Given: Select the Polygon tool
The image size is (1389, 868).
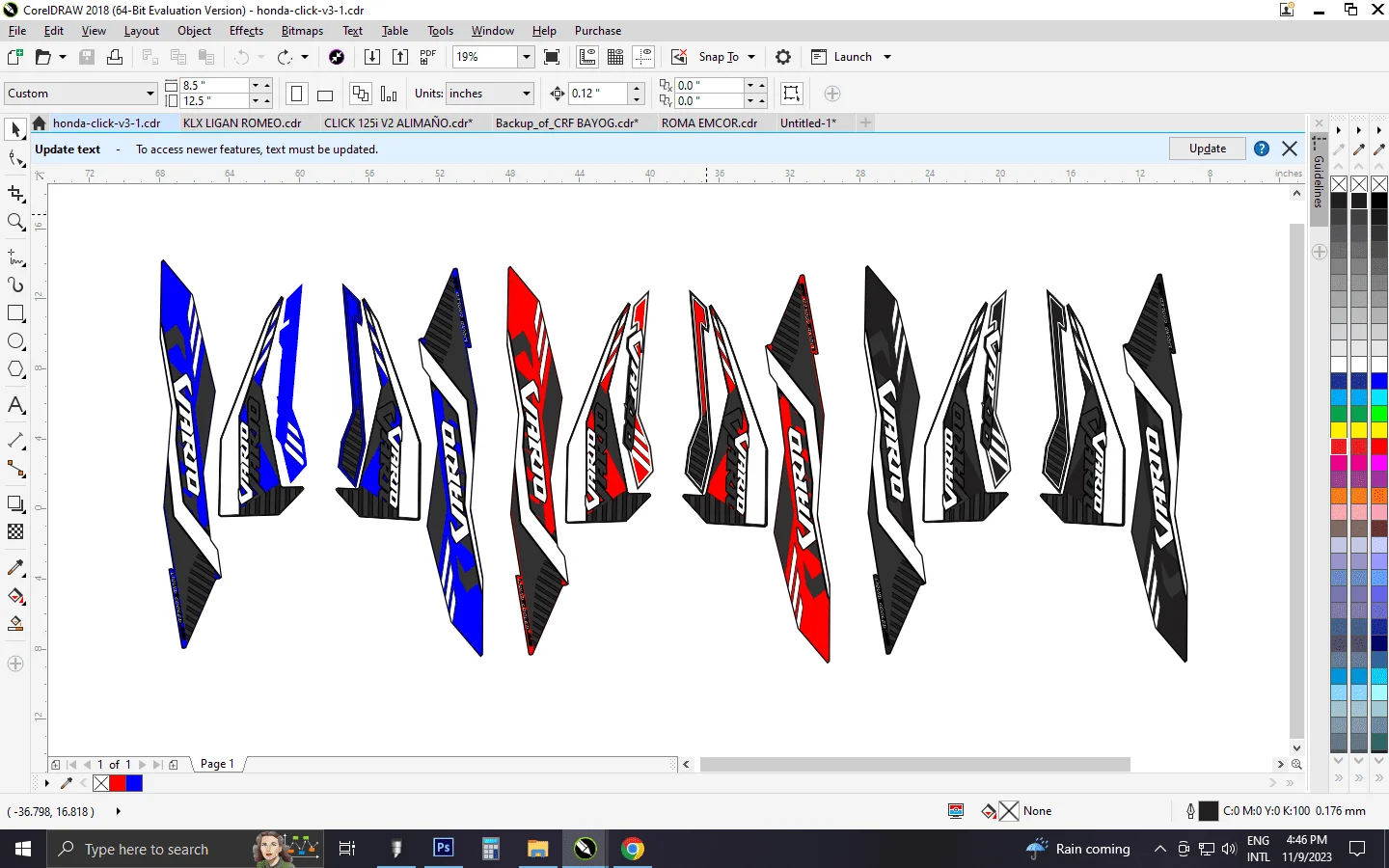Looking at the screenshot, I should [x=15, y=369].
